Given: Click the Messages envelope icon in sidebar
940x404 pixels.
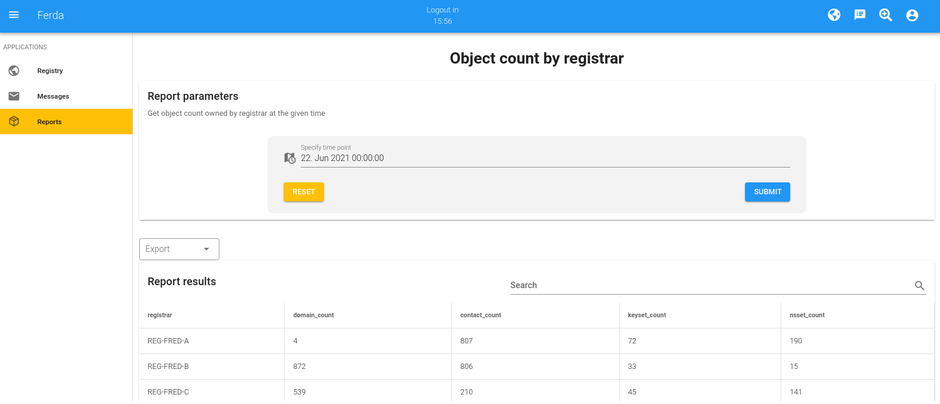Looking at the screenshot, I should [14, 96].
